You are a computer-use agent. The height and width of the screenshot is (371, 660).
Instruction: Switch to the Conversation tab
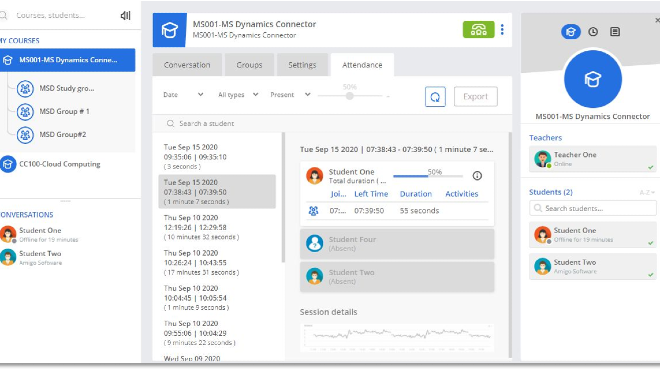[x=187, y=65]
